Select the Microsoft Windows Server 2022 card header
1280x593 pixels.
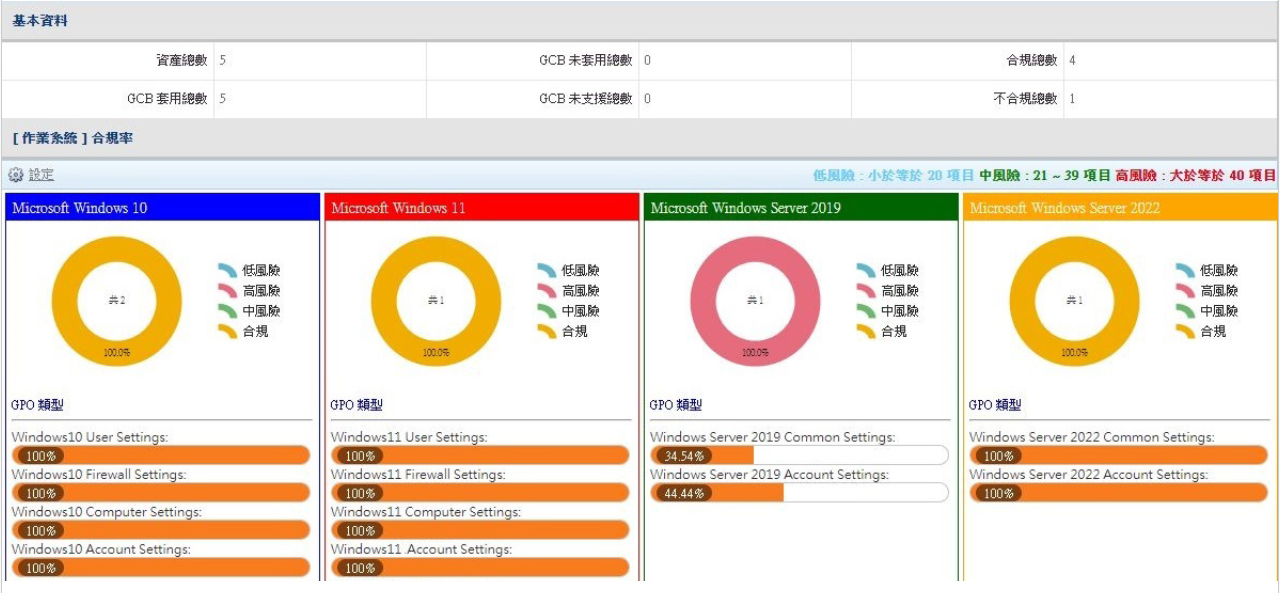click(x=1120, y=208)
